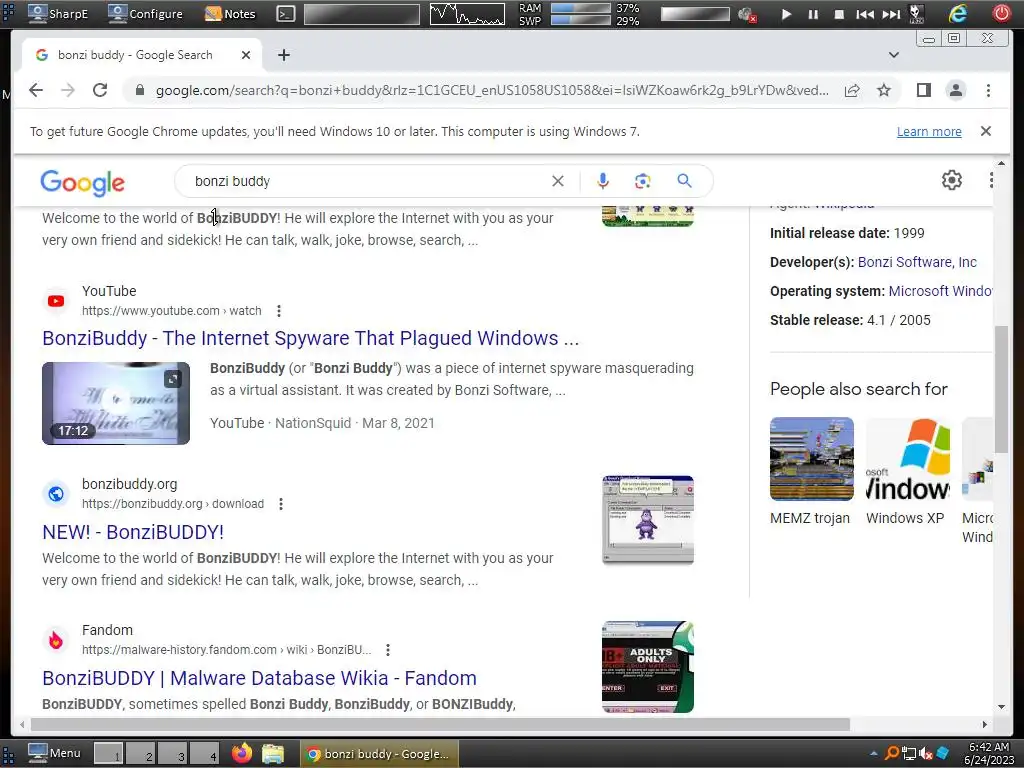1024x768 pixels.
Task: Submit search with the magnifier icon
Action: 684,181
